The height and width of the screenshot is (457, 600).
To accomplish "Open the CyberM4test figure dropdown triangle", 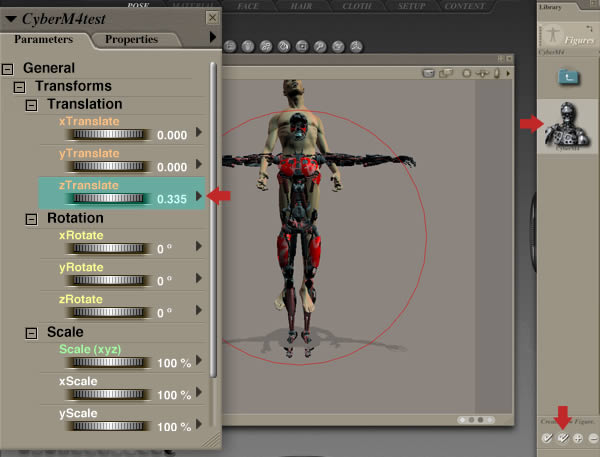I will click(x=11, y=19).
